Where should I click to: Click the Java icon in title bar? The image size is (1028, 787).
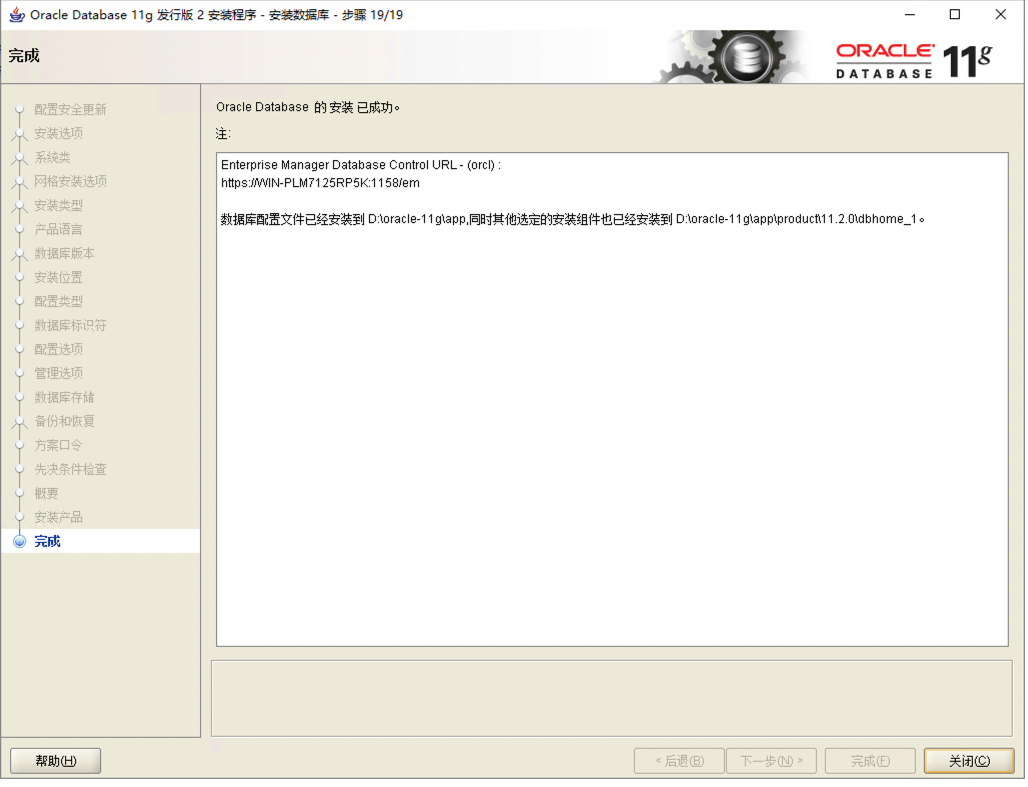pos(16,15)
